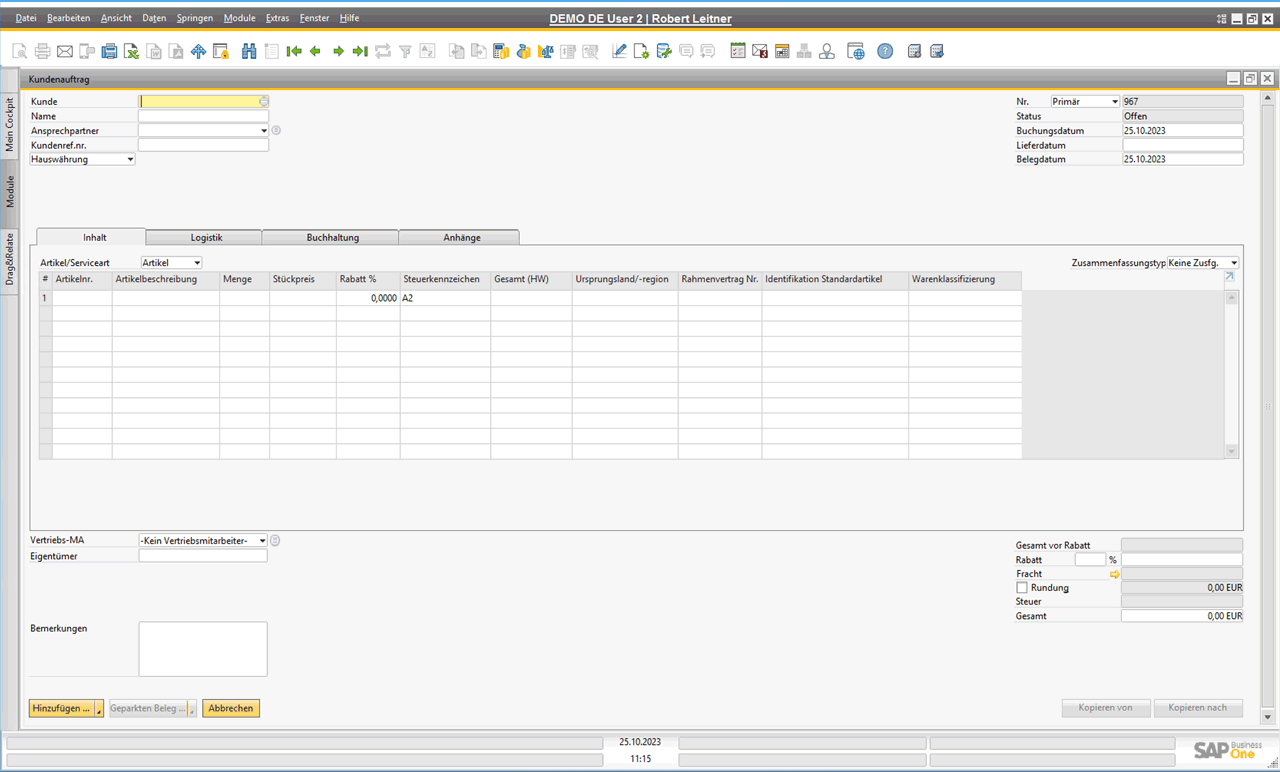The height and width of the screenshot is (772, 1280).
Task: Go to the next data record
Action: pyautogui.click(x=338, y=51)
